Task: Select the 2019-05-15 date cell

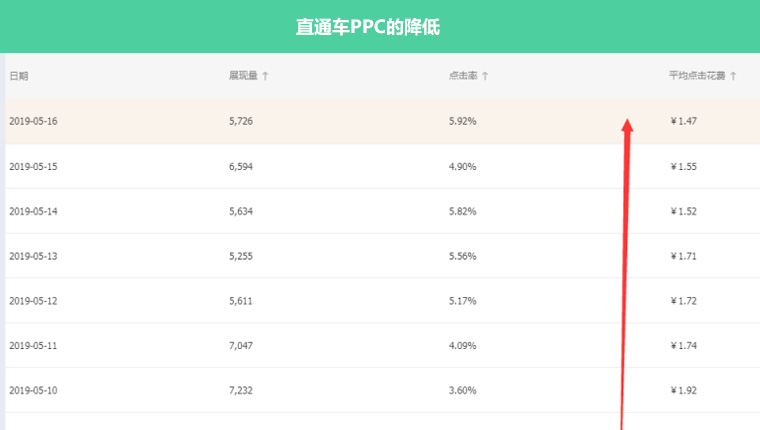Action: point(33,166)
